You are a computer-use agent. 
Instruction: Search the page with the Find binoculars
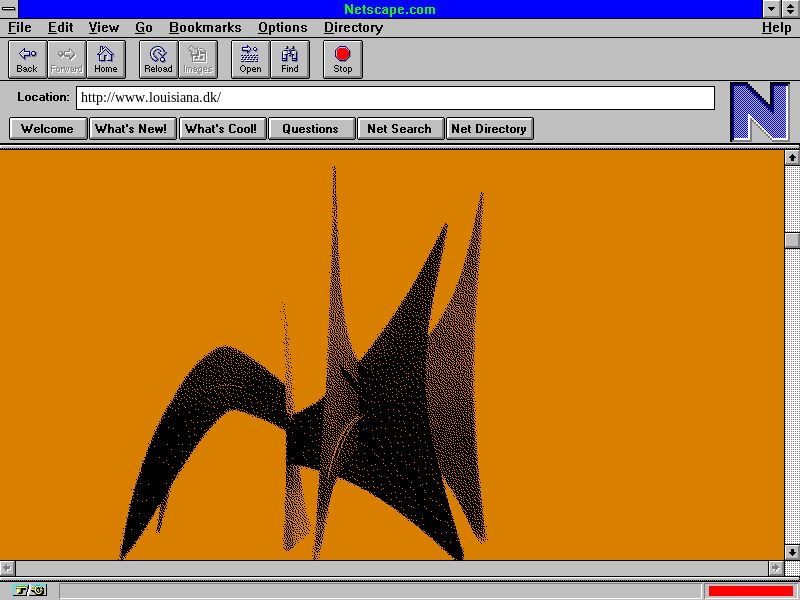(290, 60)
